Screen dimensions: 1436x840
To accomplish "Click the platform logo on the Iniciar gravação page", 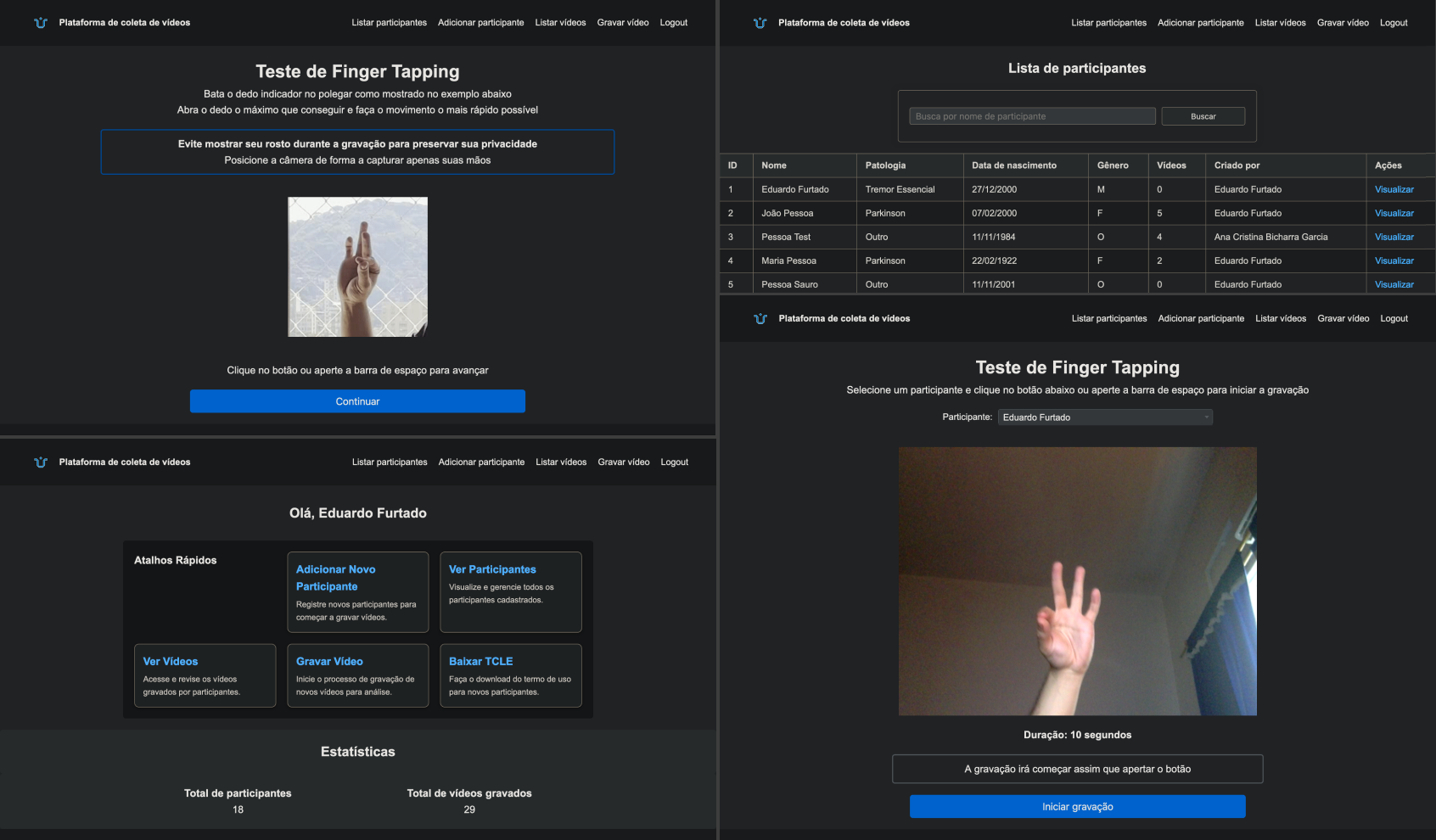I will coord(760,319).
